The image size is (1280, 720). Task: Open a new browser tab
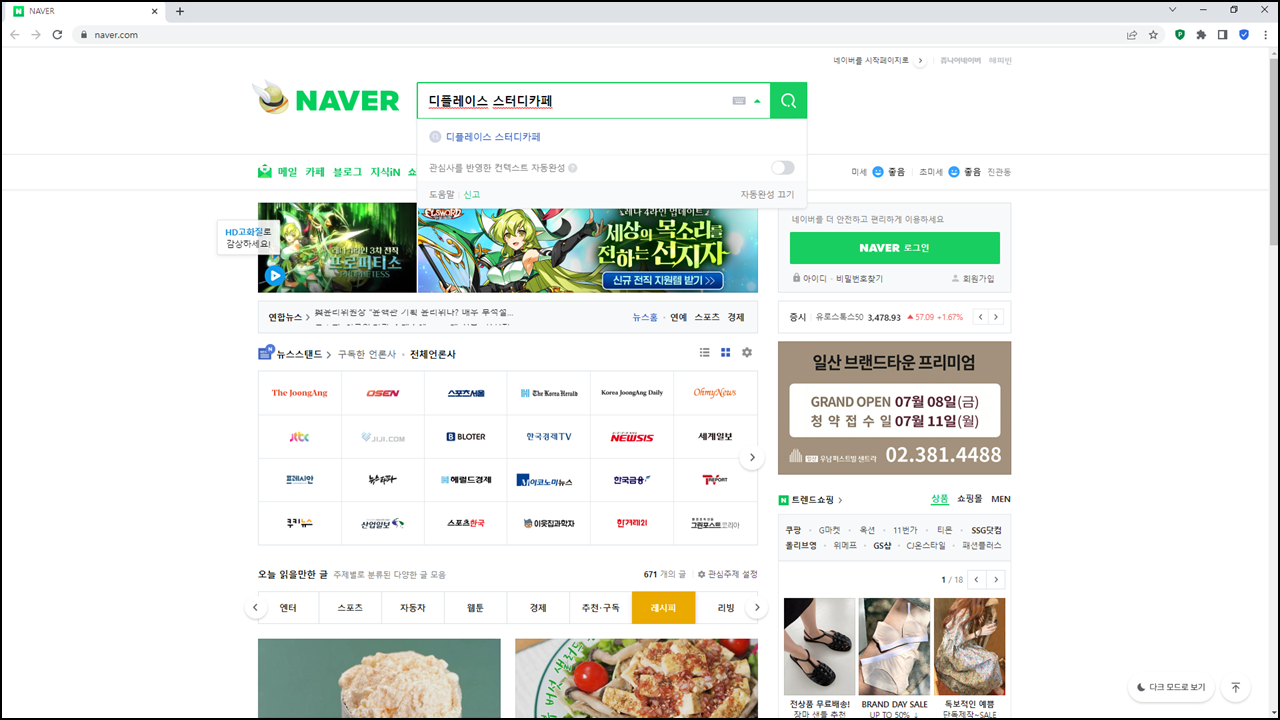point(180,11)
